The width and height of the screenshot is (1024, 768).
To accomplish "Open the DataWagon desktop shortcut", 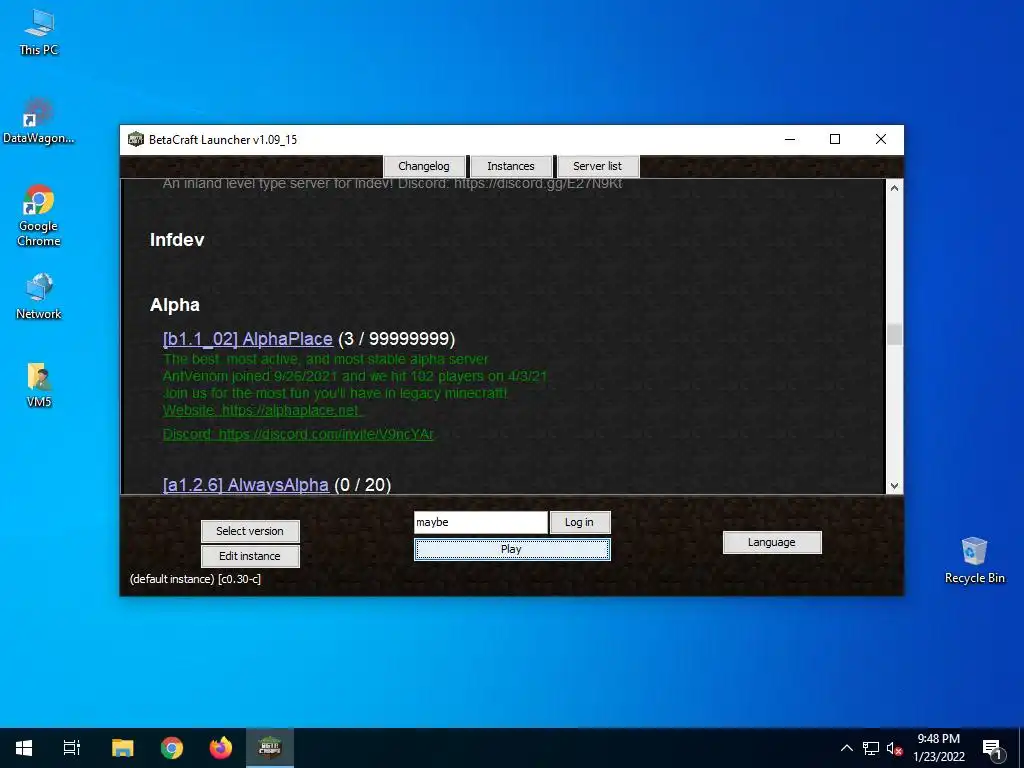I will pos(39,121).
